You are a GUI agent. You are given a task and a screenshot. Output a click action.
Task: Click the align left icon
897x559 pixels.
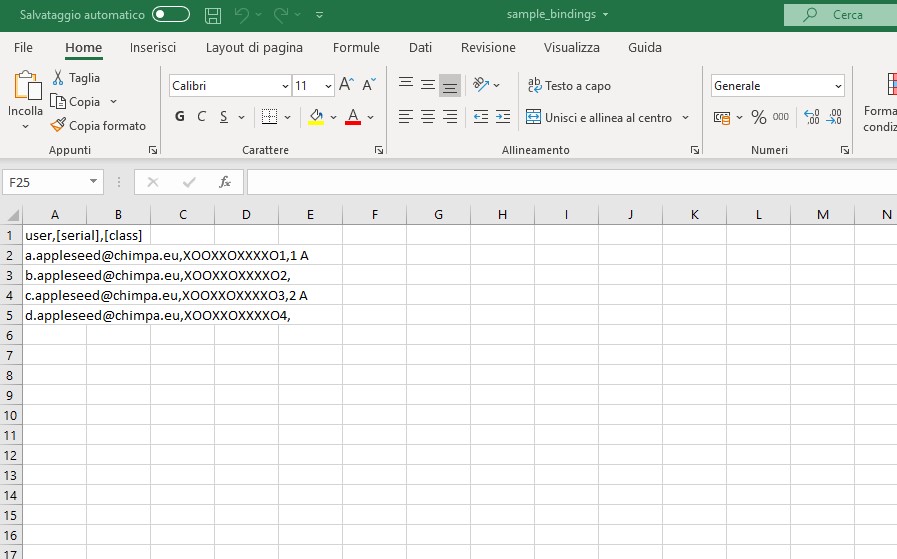(x=406, y=117)
